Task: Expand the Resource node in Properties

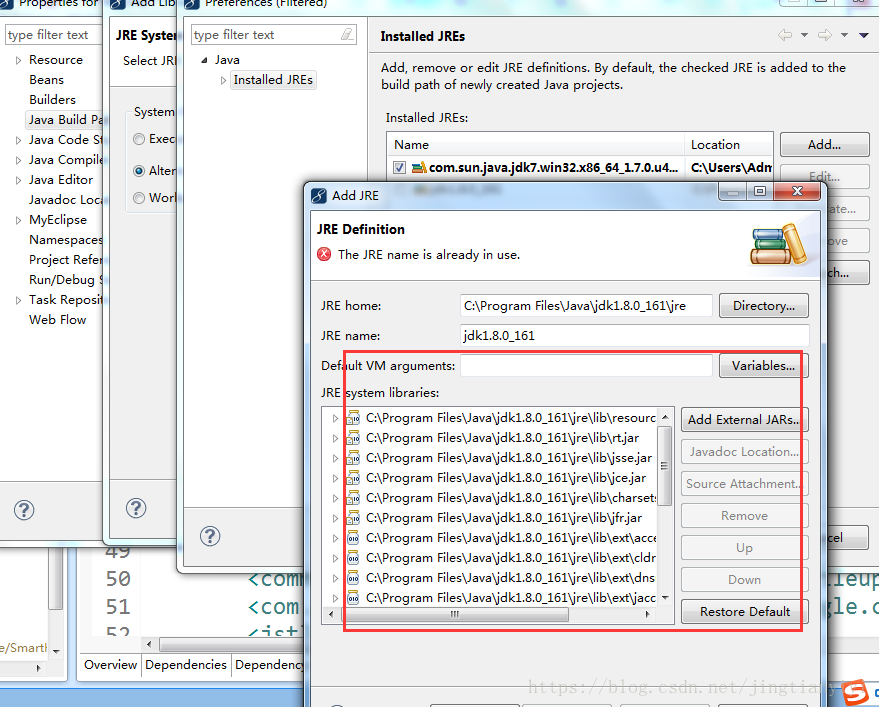Action: click(x=18, y=60)
